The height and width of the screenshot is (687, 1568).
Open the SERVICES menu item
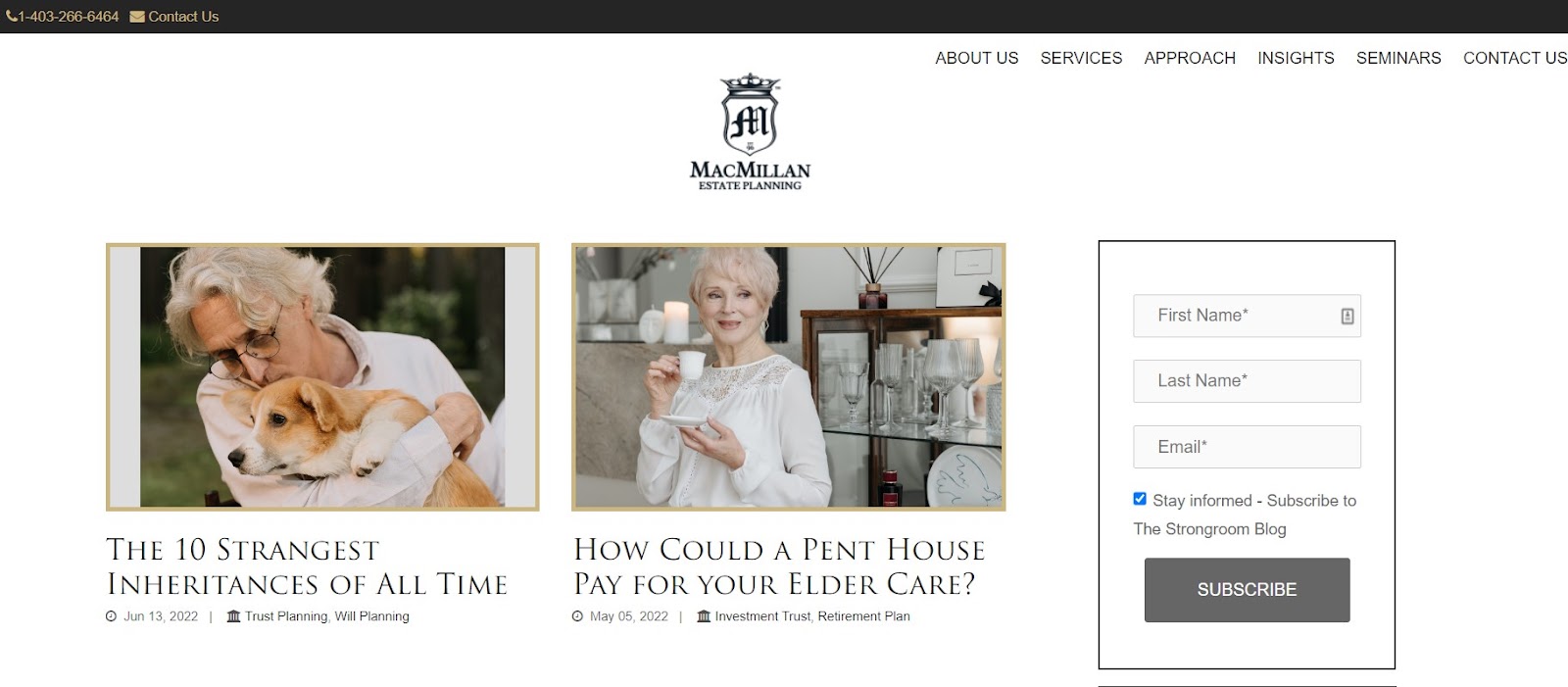[x=1081, y=58]
